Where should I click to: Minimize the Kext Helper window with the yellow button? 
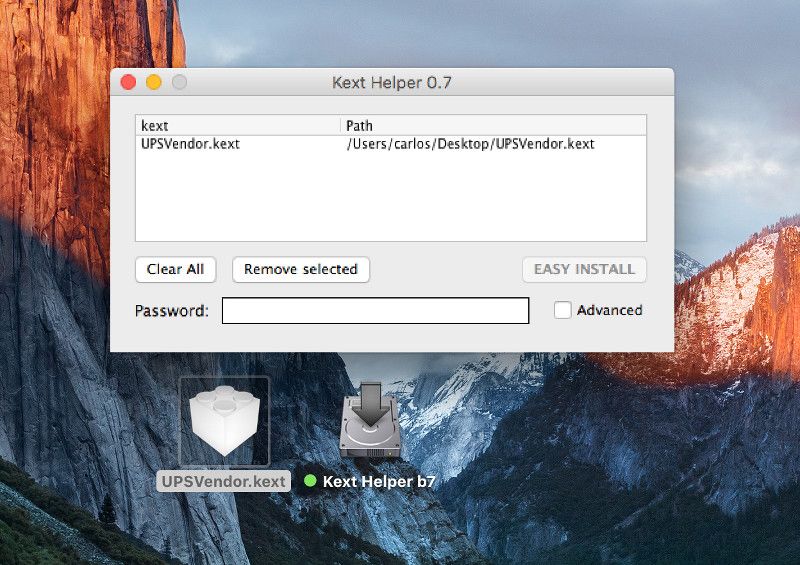(154, 82)
